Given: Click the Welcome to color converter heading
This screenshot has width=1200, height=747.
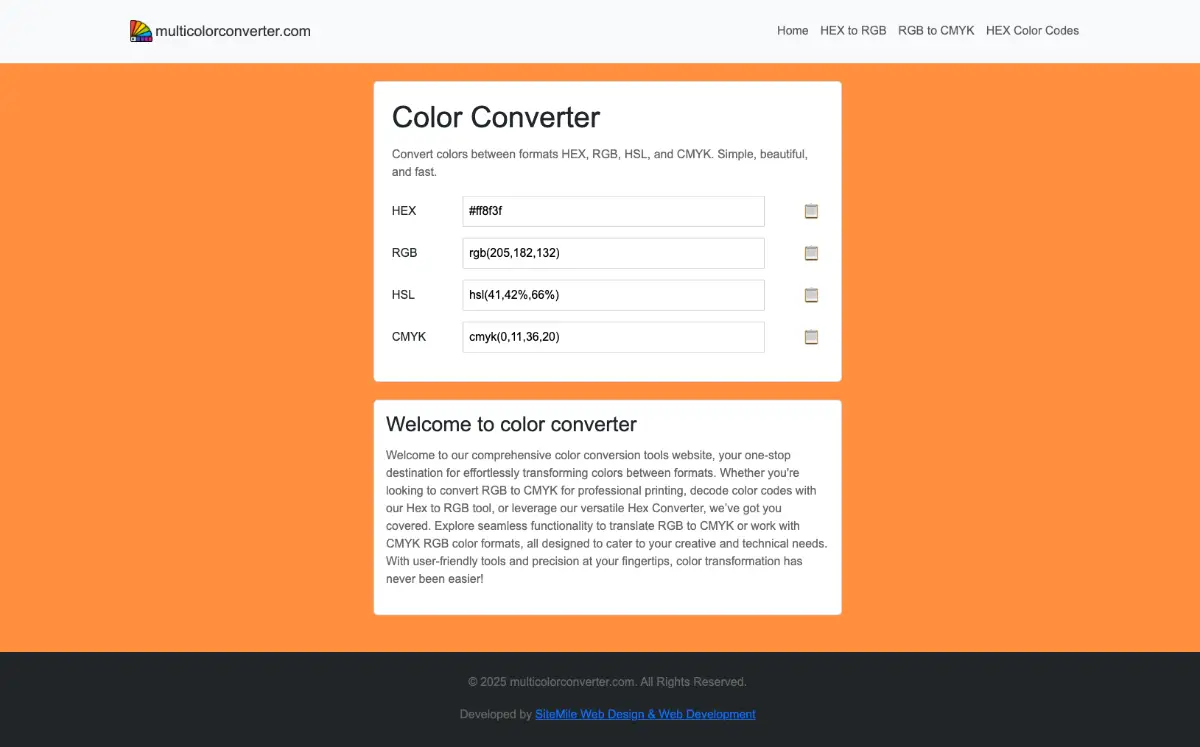Looking at the screenshot, I should point(511,424).
